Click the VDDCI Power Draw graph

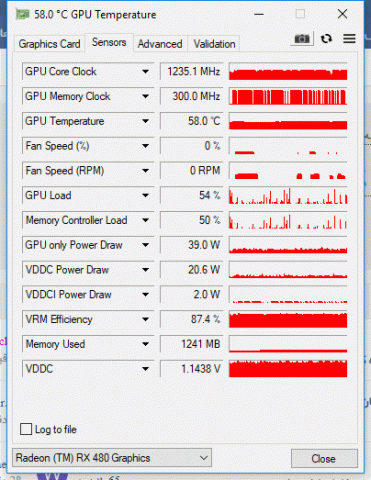coord(288,294)
